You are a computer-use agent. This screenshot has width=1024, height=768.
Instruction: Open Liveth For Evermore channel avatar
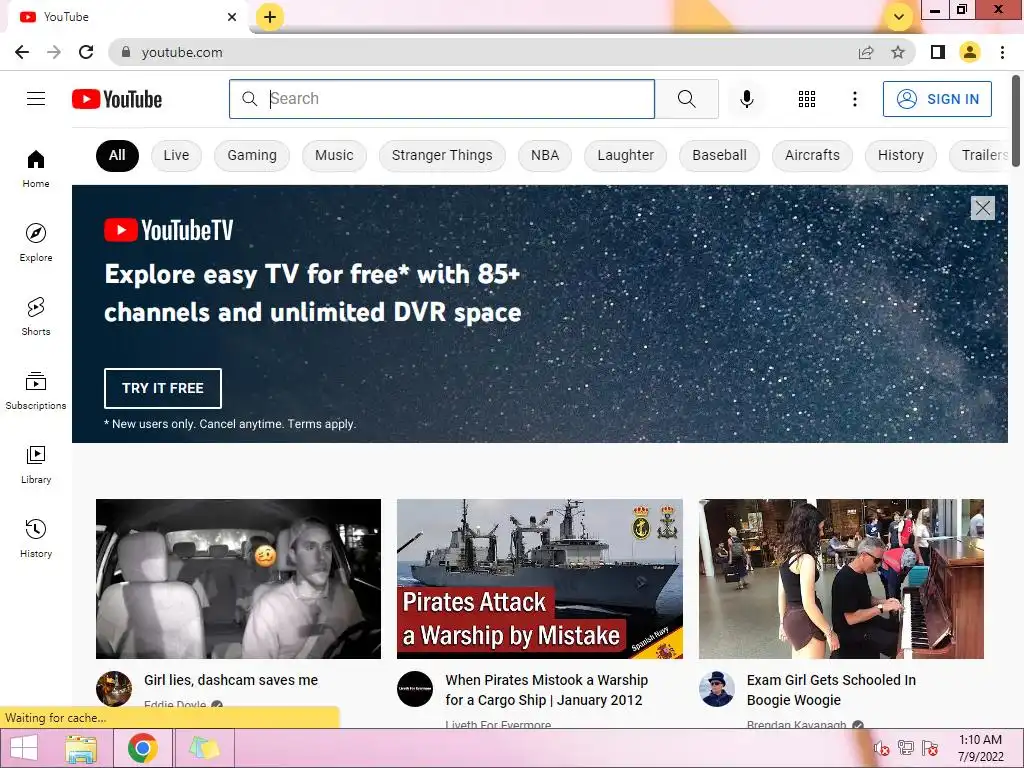click(x=415, y=689)
